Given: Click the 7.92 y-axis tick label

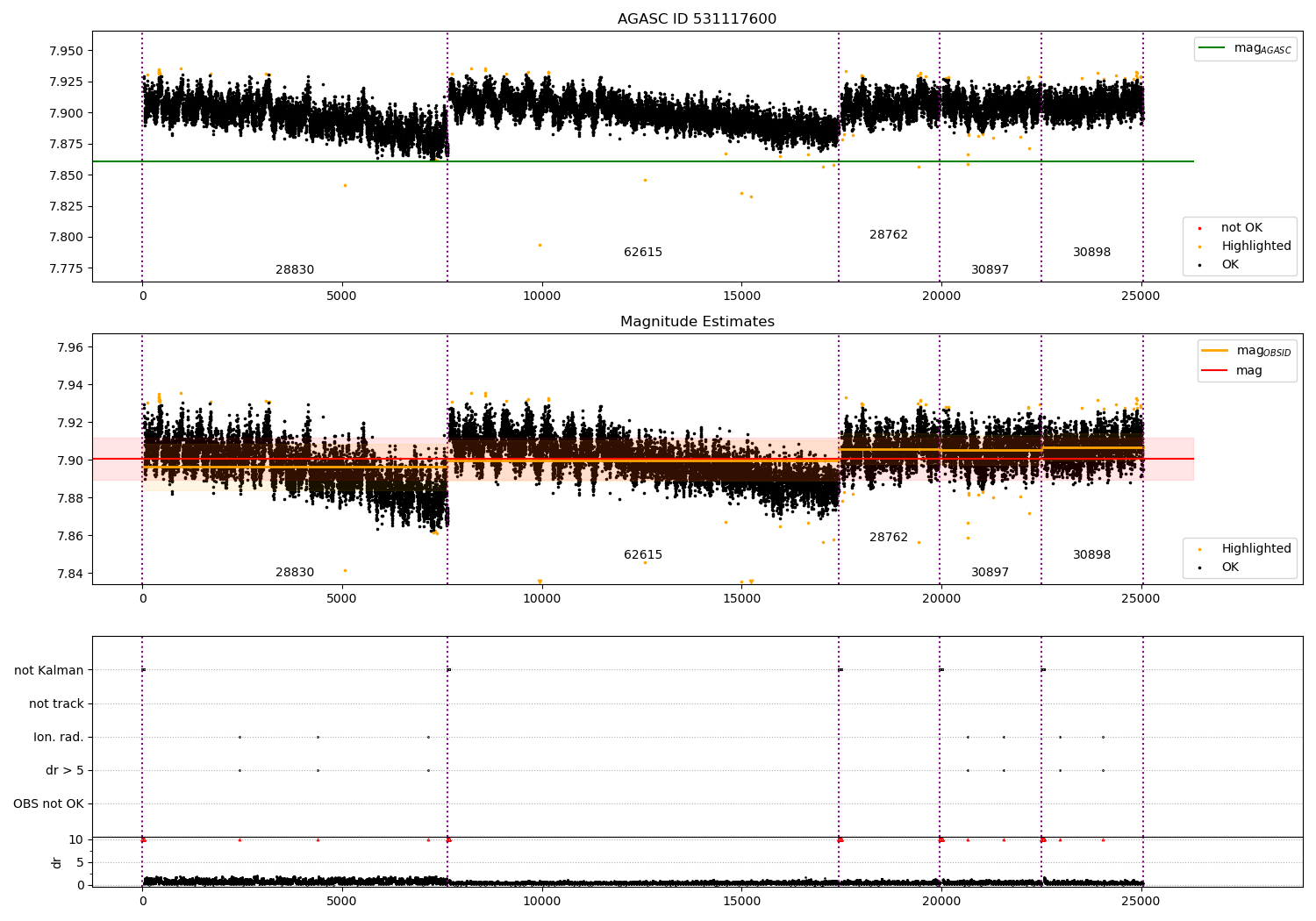Looking at the screenshot, I should [x=69, y=423].
